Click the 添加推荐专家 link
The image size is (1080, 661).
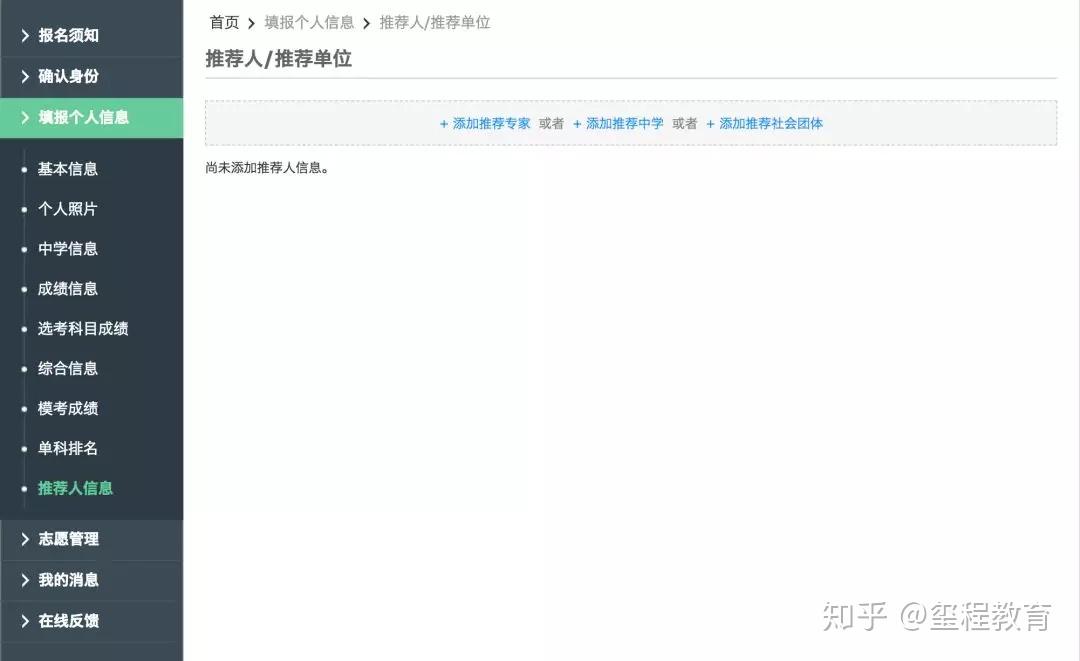485,124
